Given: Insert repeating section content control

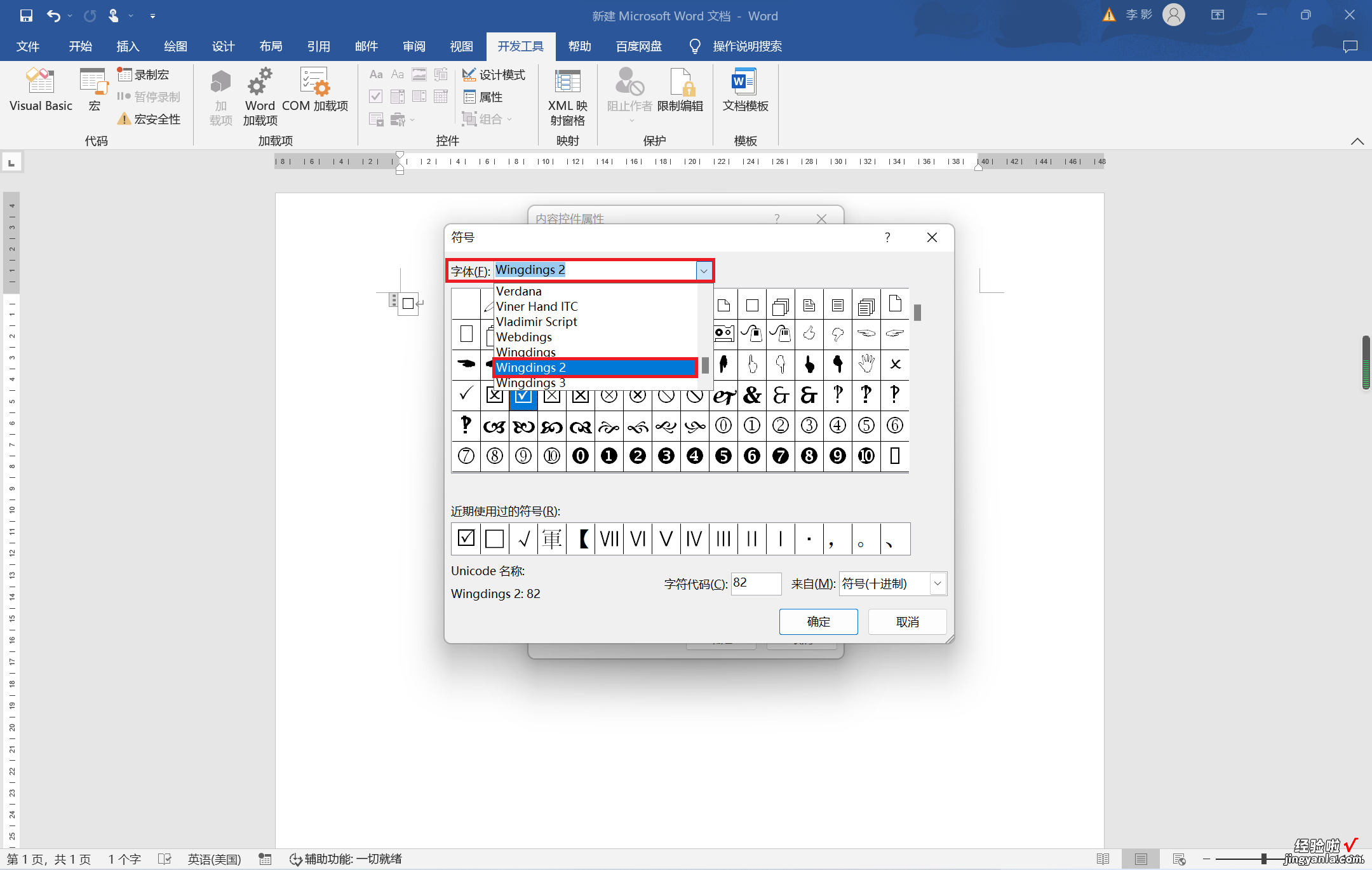Looking at the screenshot, I should coord(376,119).
